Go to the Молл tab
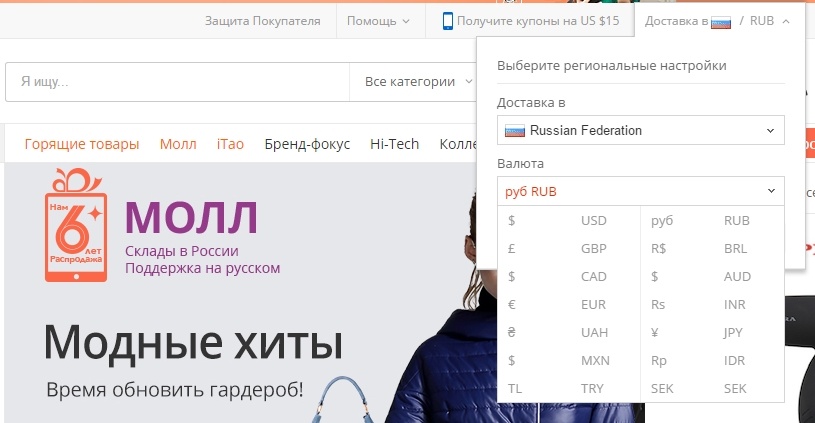Viewport: 815px width, 423px height. [x=178, y=144]
